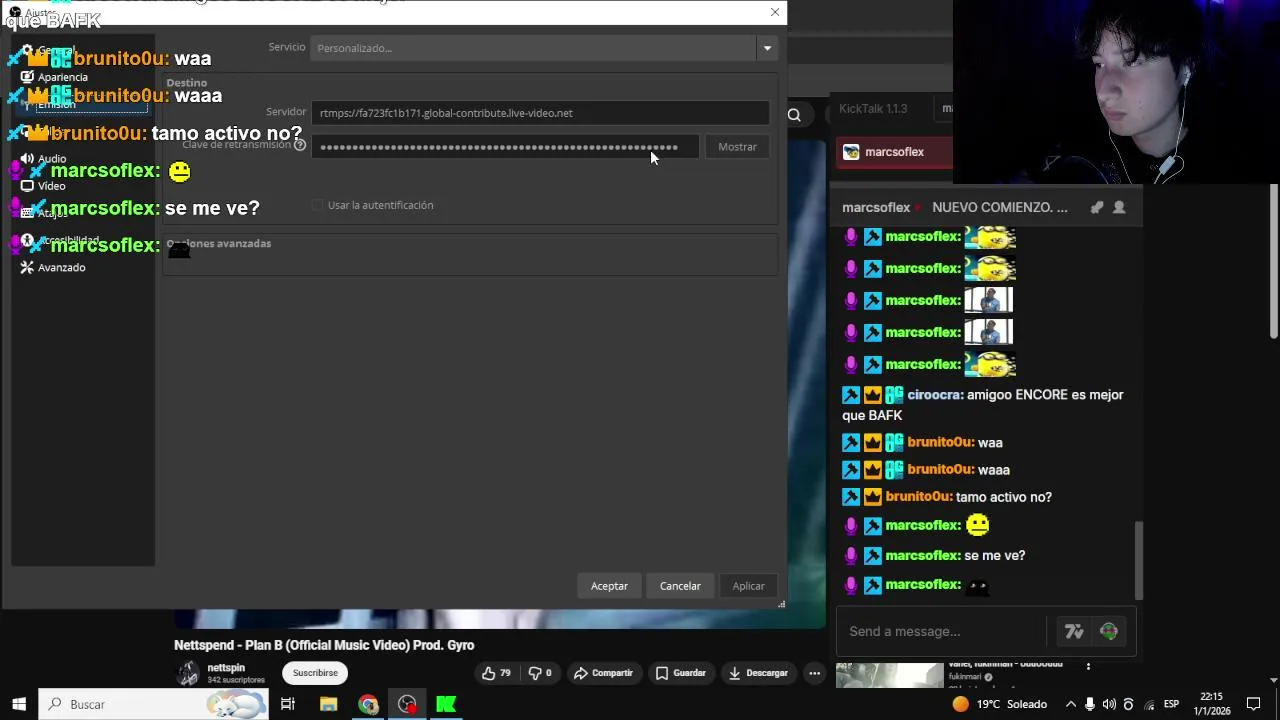Show hidden system tray icons
Viewport: 1280px width, 720px height.
click(x=1071, y=704)
